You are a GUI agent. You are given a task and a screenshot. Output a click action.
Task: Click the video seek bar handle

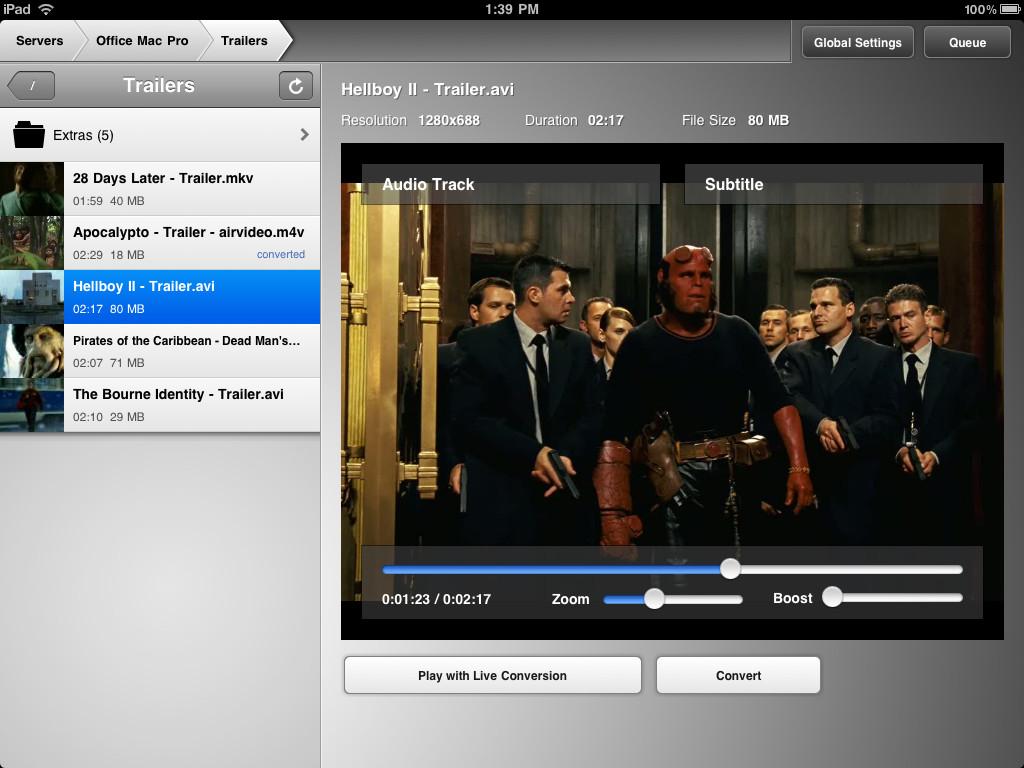[729, 568]
